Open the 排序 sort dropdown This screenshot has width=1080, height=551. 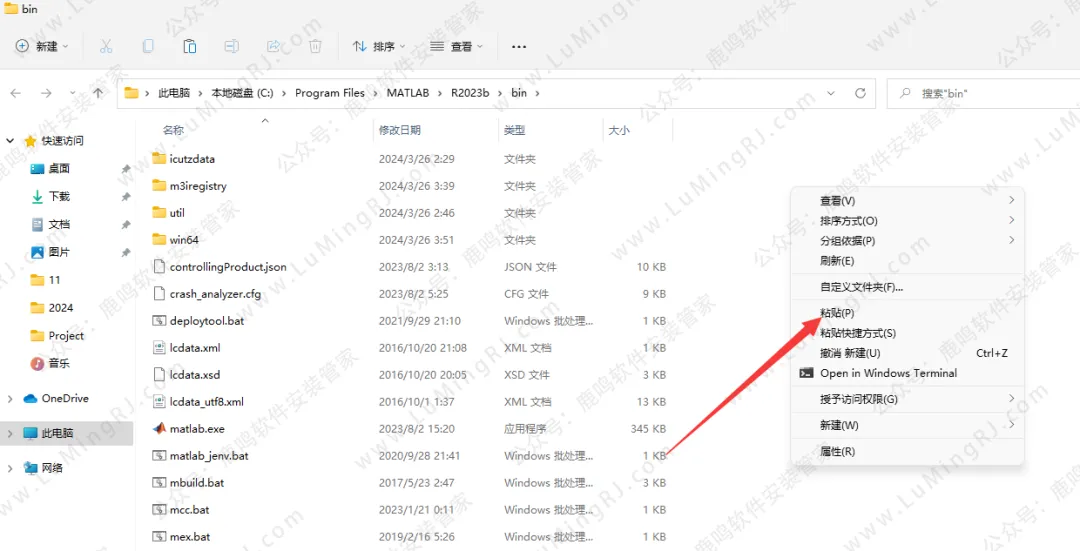pos(379,46)
